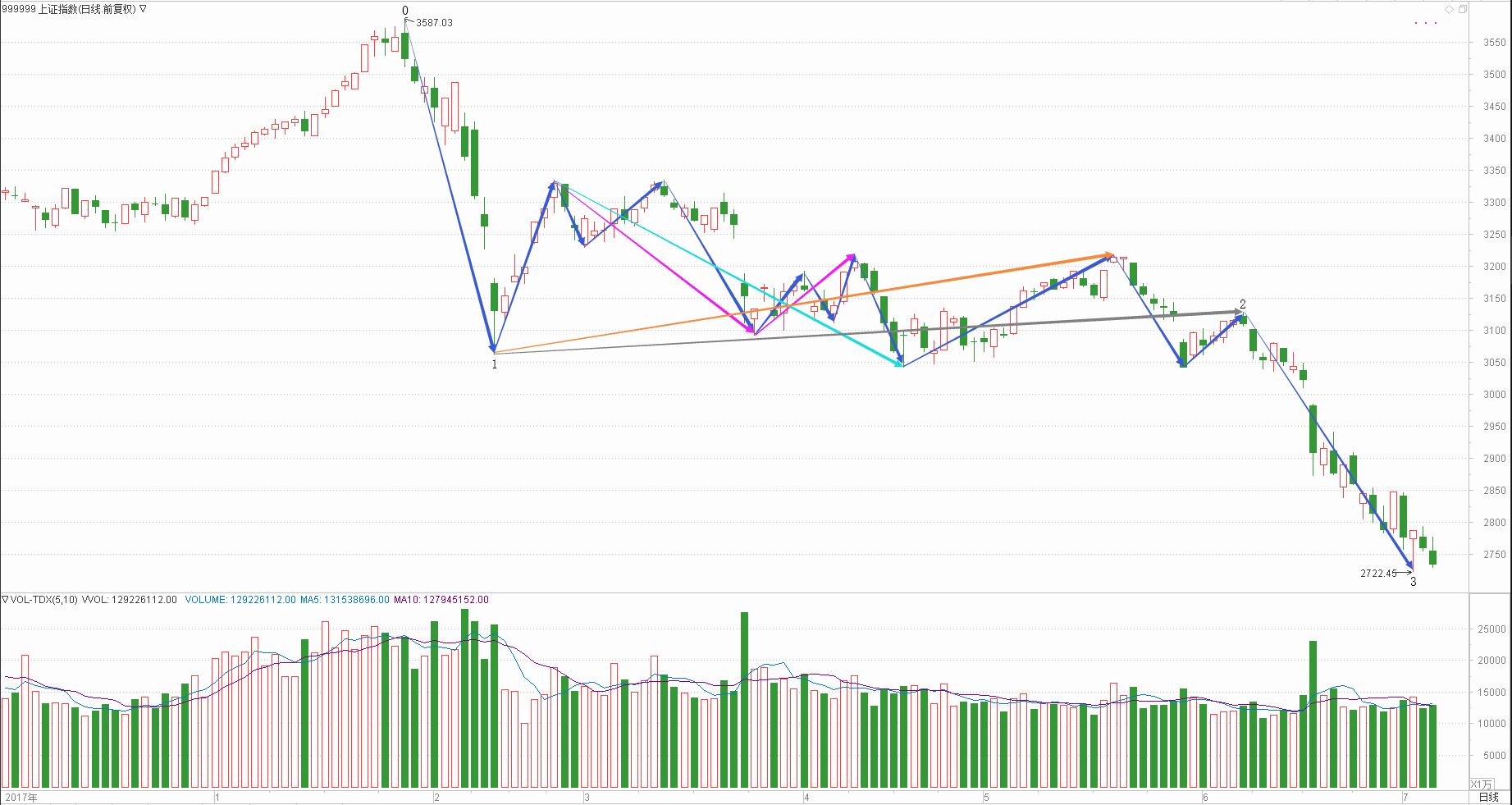Click the X1万 volume unit label
Screen dimensions: 1512x805
(x=1482, y=784)
